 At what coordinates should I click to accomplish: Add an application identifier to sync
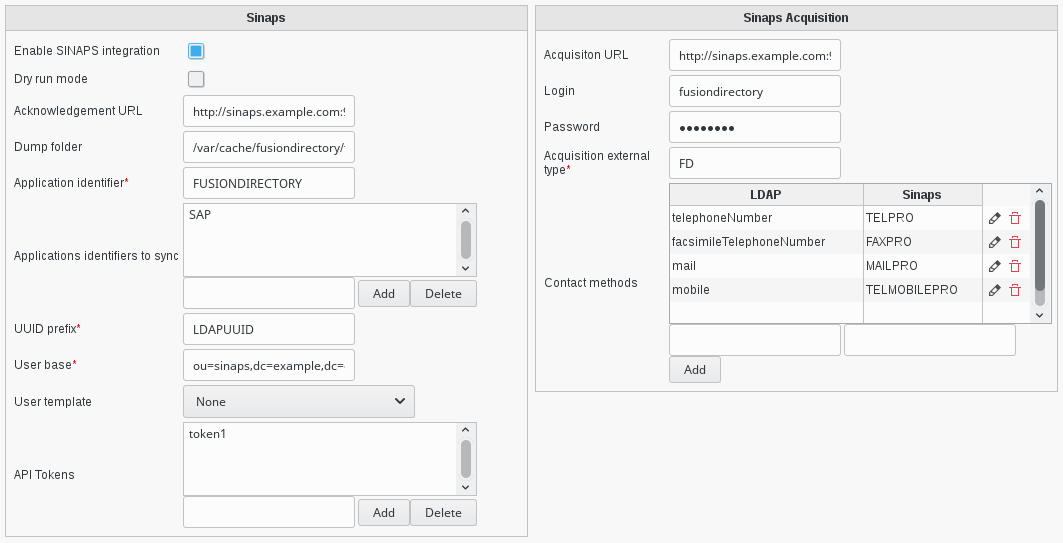coord(384,294)
